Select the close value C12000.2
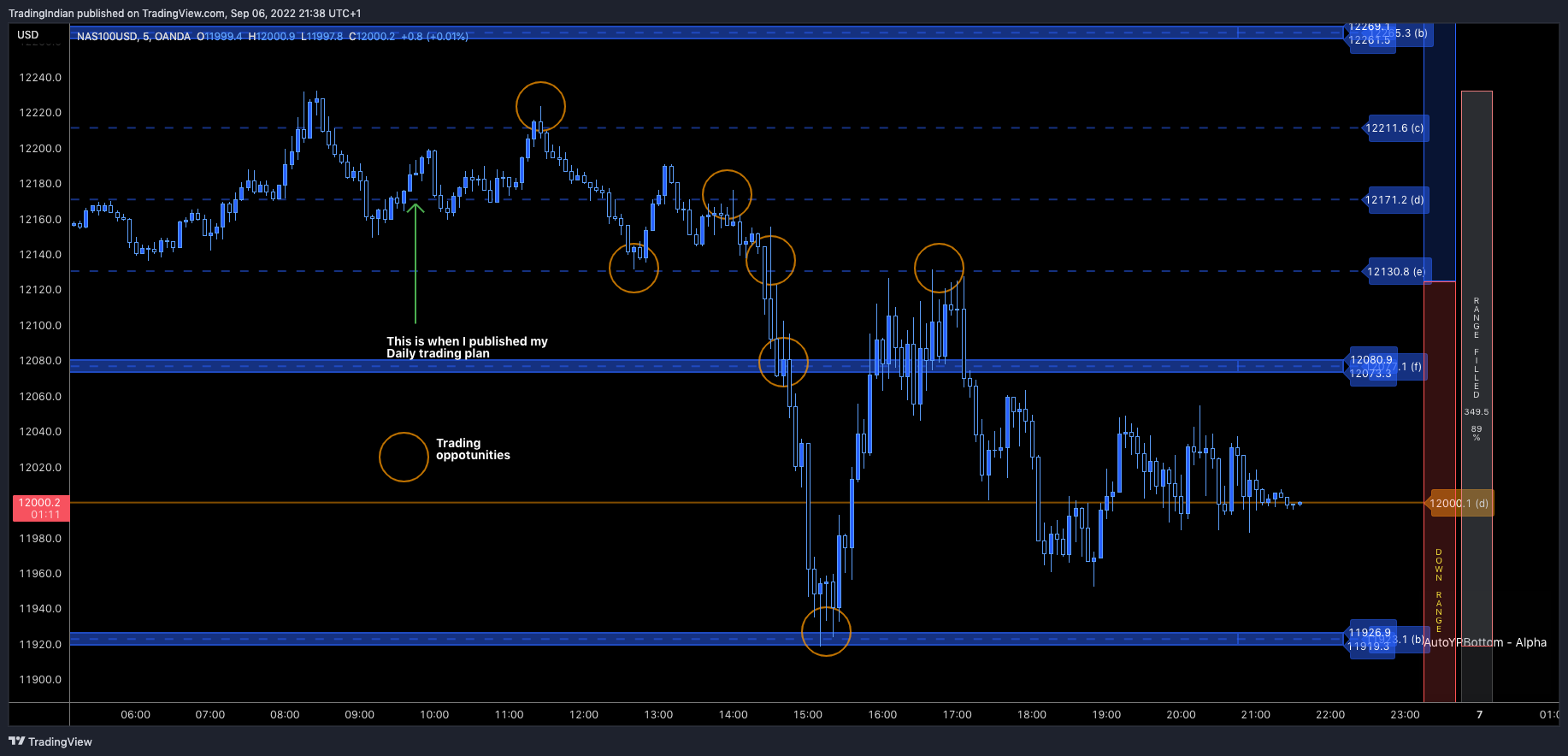 (x=372, y=37)
